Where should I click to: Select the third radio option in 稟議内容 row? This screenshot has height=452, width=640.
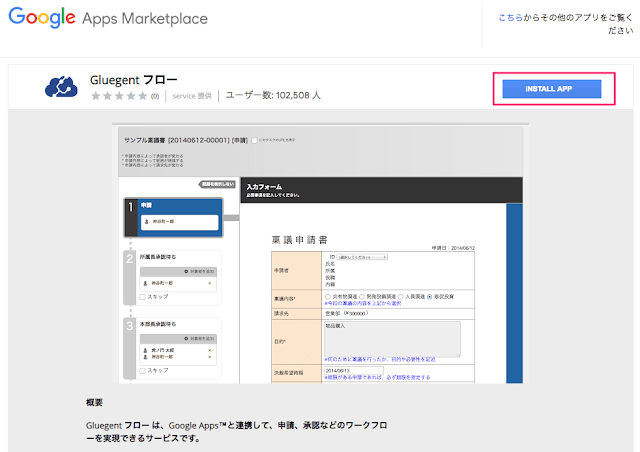[x=400, y=297]
